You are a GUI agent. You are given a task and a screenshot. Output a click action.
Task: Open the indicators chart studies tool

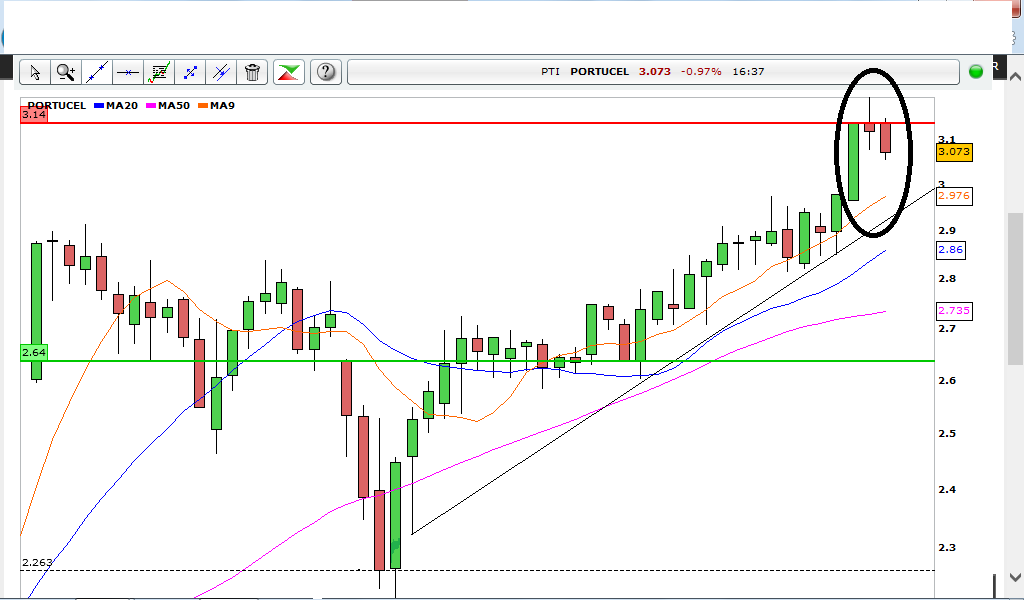(159, 72)
